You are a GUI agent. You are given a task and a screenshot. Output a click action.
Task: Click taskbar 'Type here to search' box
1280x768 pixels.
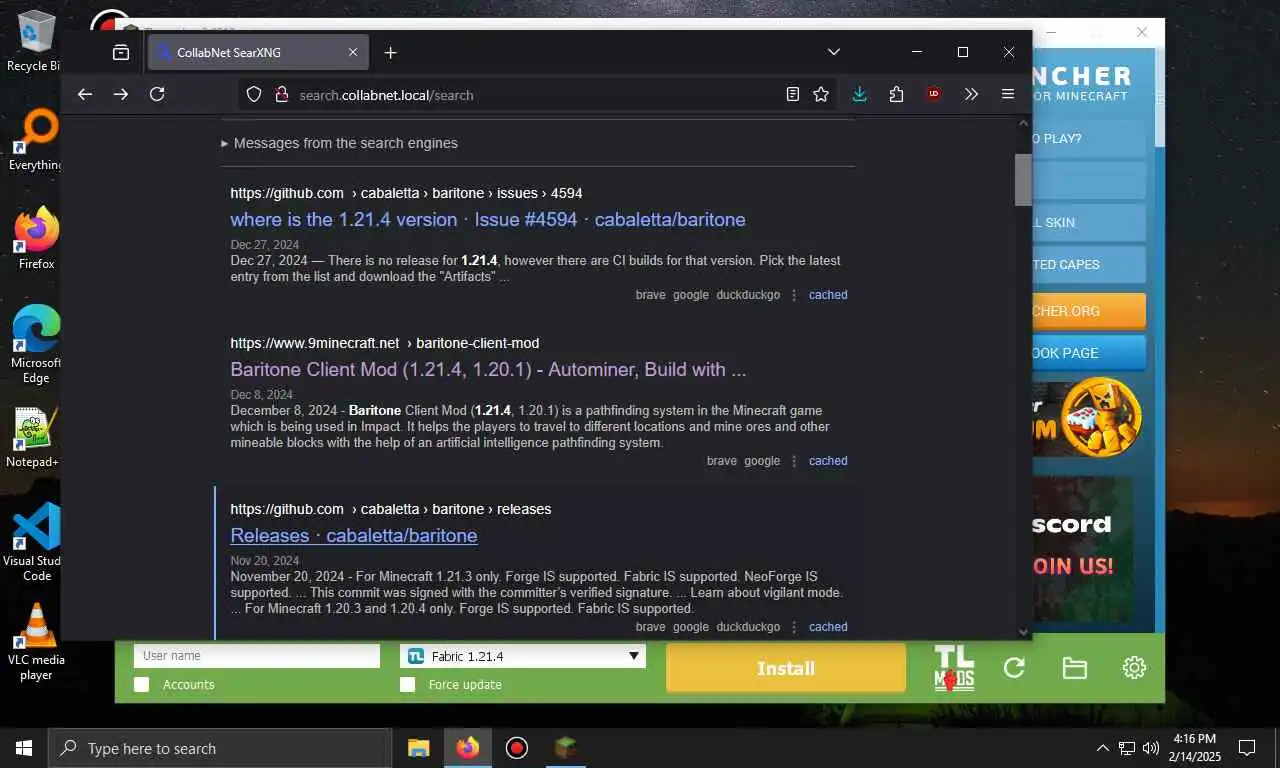pyautogui.click(x=220, y=748)
